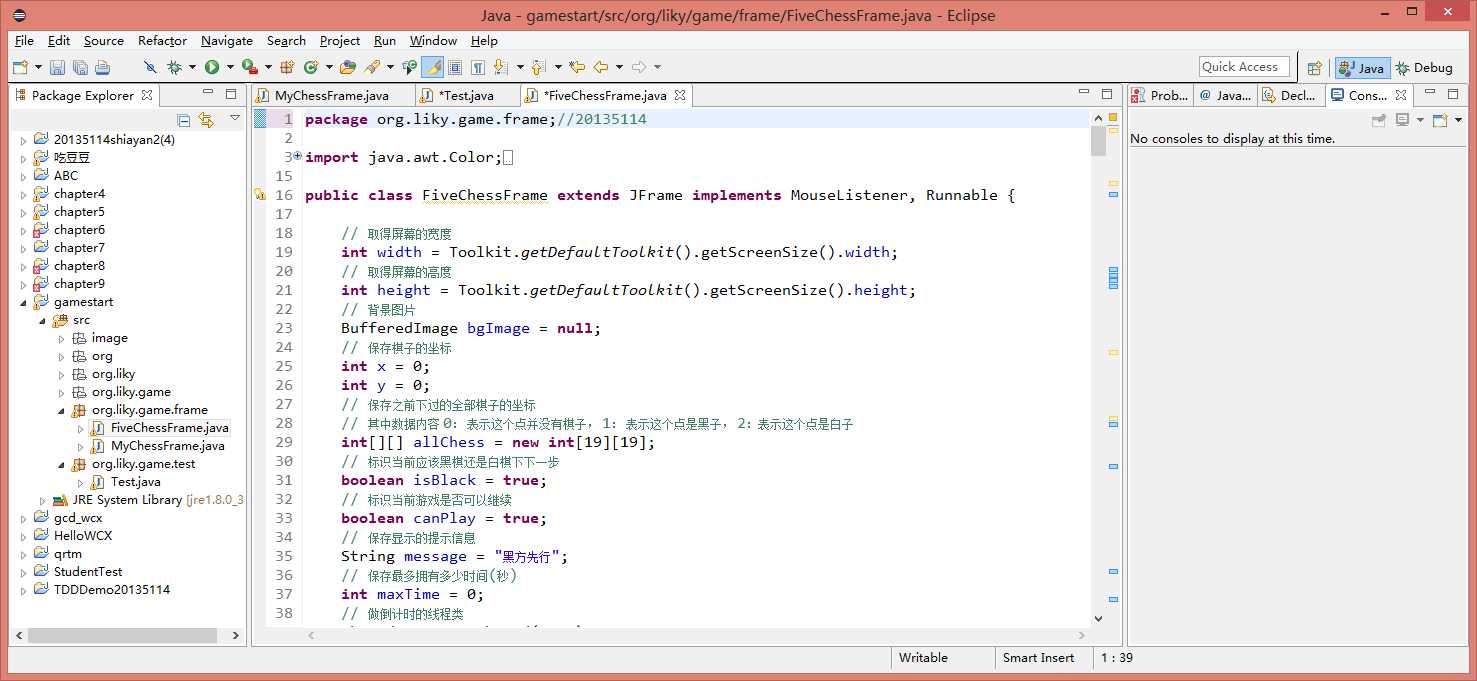Open the Navigate menu

coord(227,41)
